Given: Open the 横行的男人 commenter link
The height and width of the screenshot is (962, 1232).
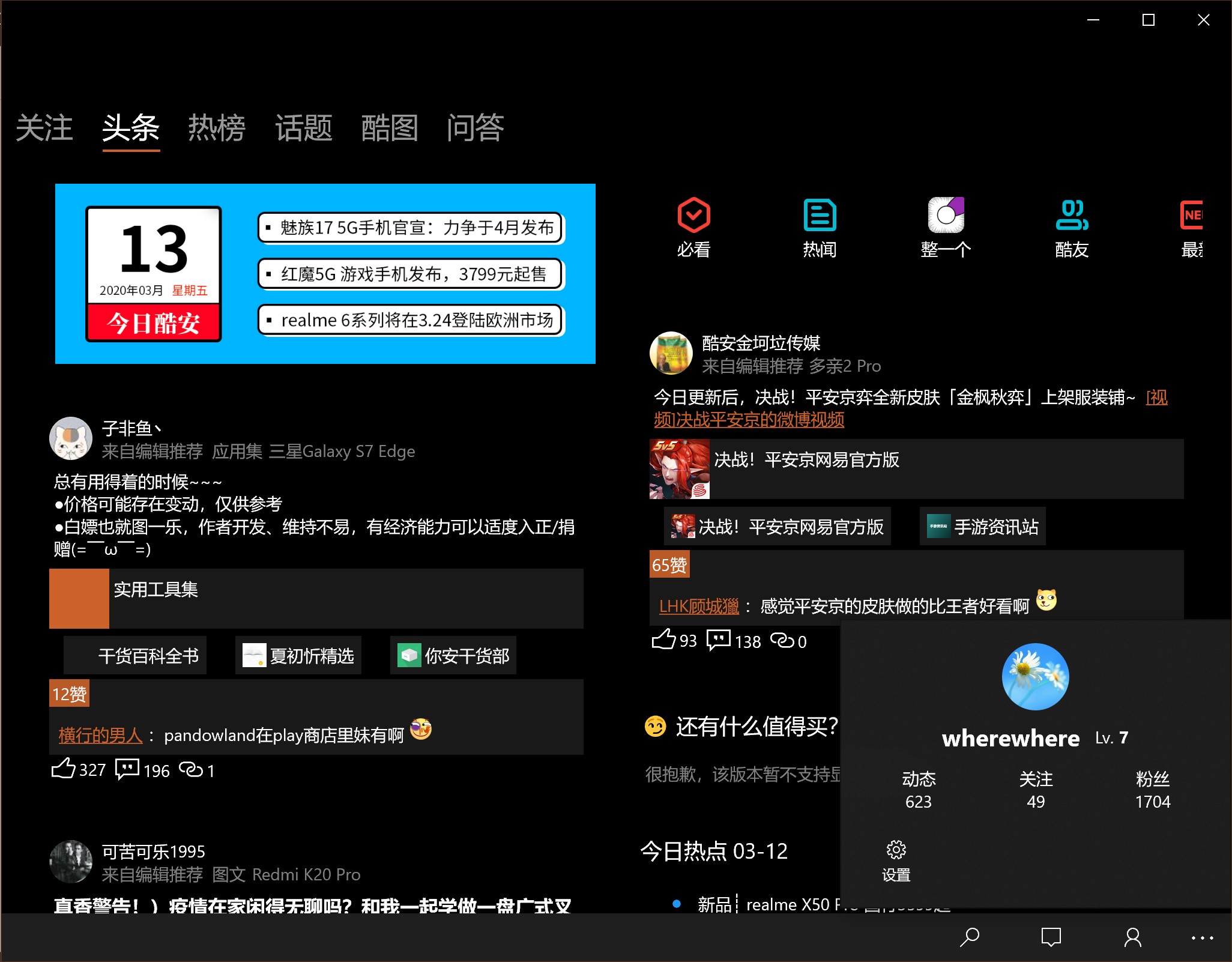Looking at the screenshot, I should [x=100, y=735].
